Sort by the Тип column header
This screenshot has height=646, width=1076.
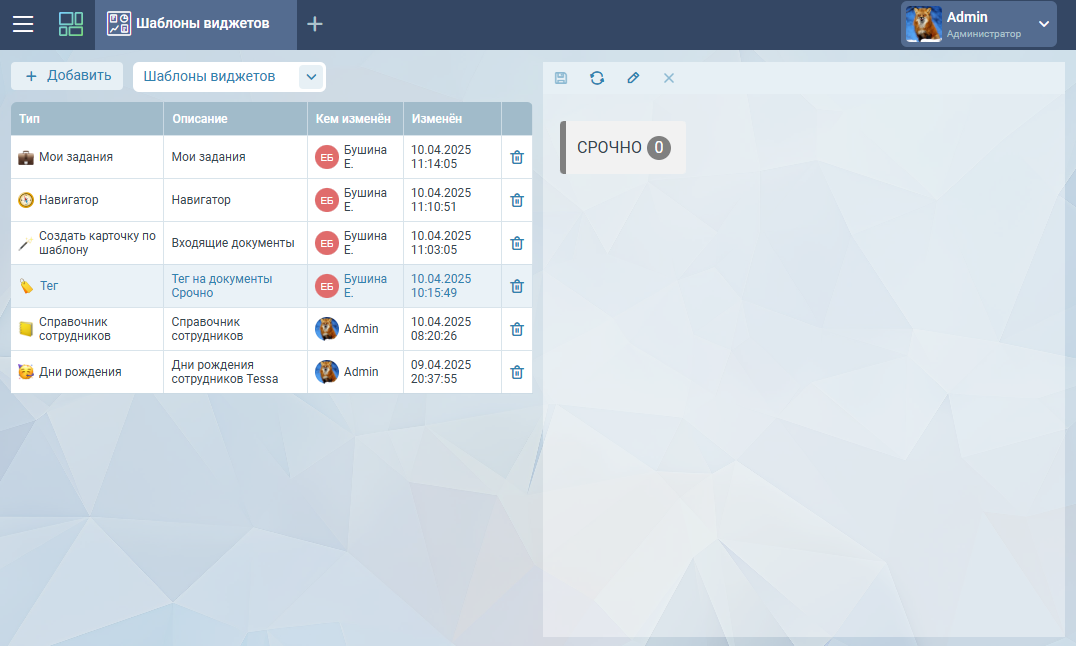click(30, 119)
